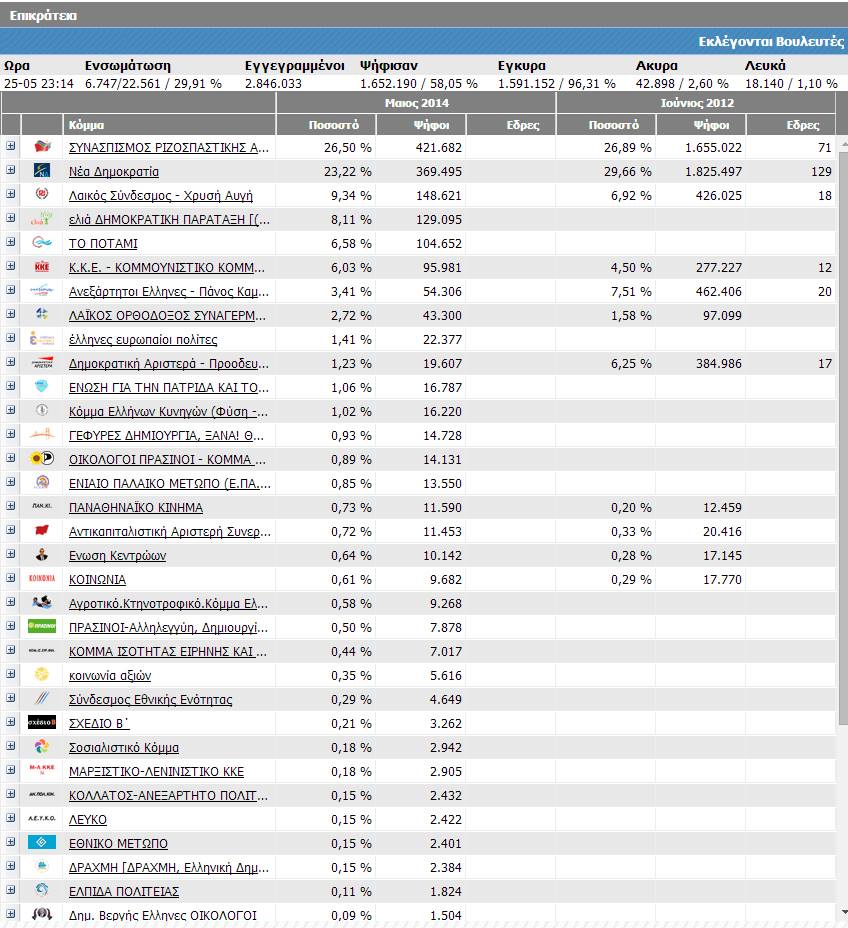Screen dimensions: 848x928
Task: Click the KKE red party logo
Action: [x=41, y=267]
